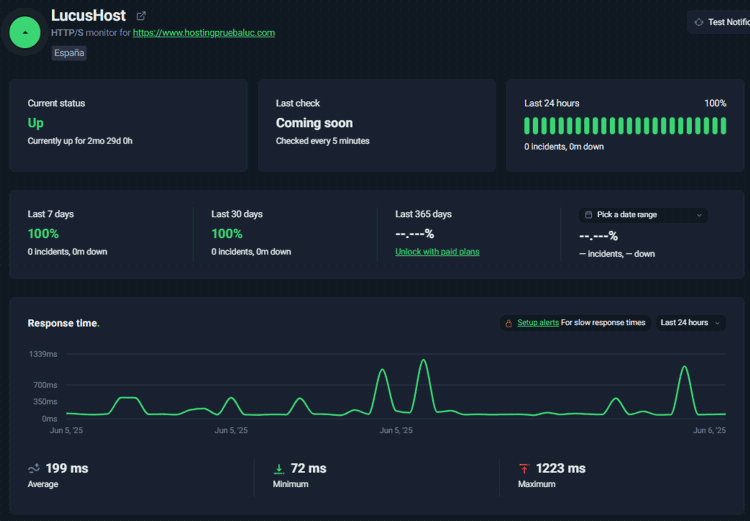This screenshot has height=521, width=750.
Task: Select the España tag label
Action: coord(69,53)
